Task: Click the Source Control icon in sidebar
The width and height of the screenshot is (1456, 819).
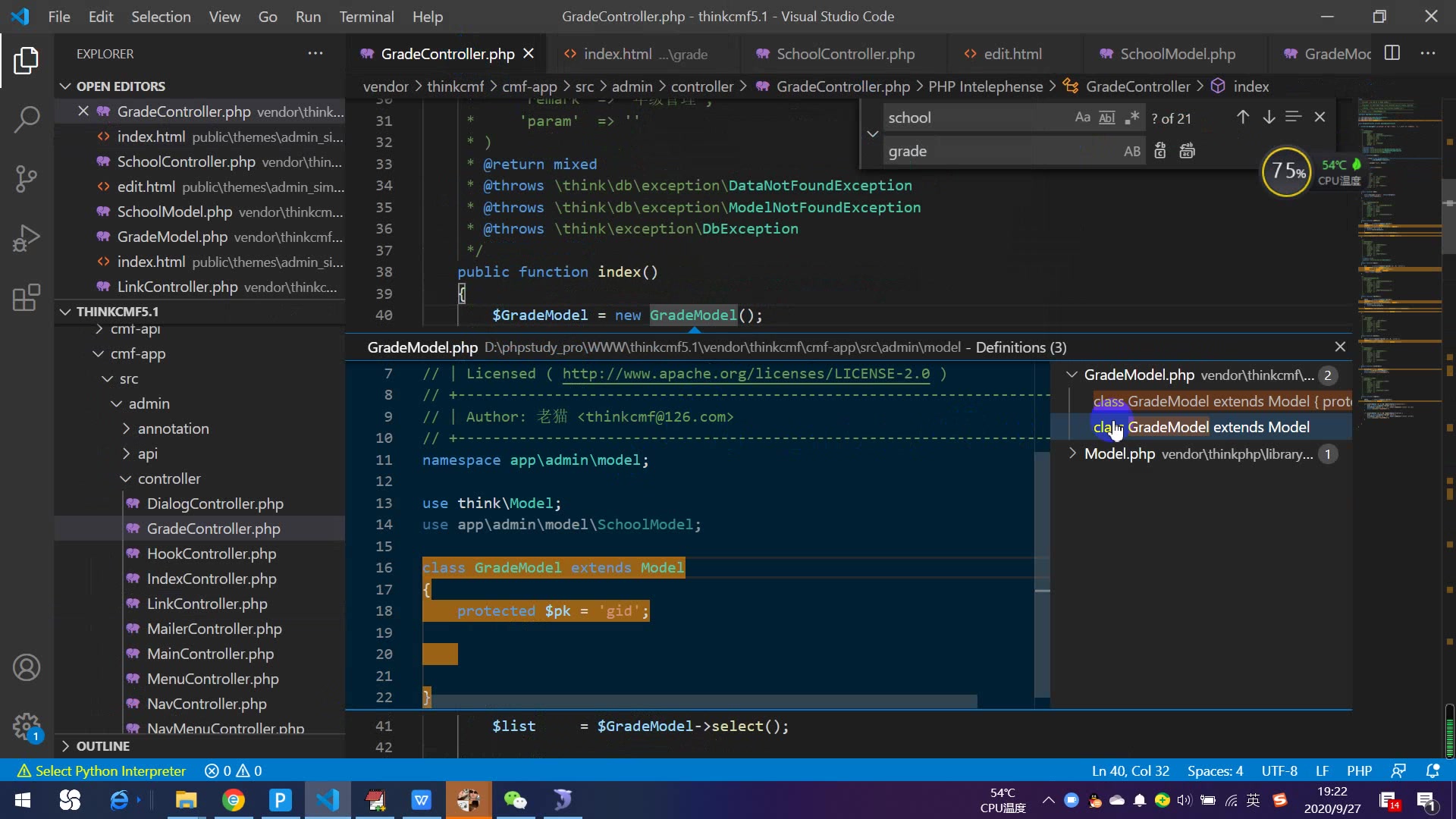Action: tap(27, 179)
